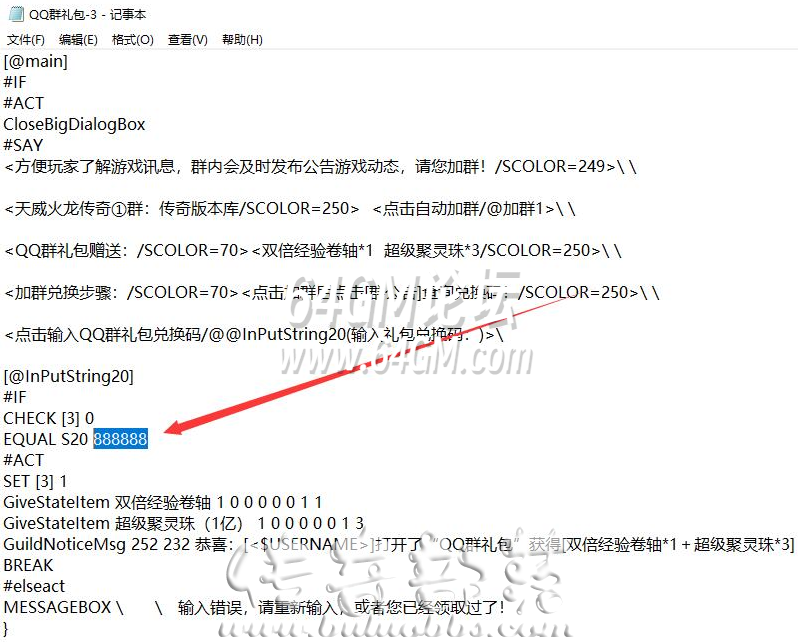Click the QQ群礼包赠送 line

312,250
